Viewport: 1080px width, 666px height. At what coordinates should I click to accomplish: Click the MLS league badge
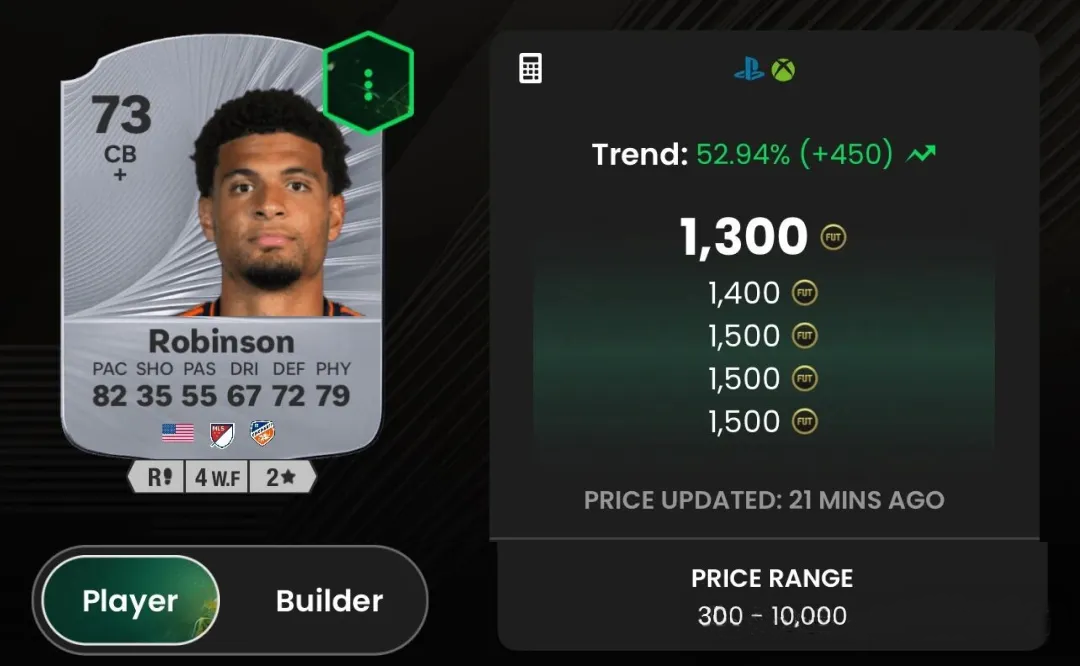pos(222,434)
